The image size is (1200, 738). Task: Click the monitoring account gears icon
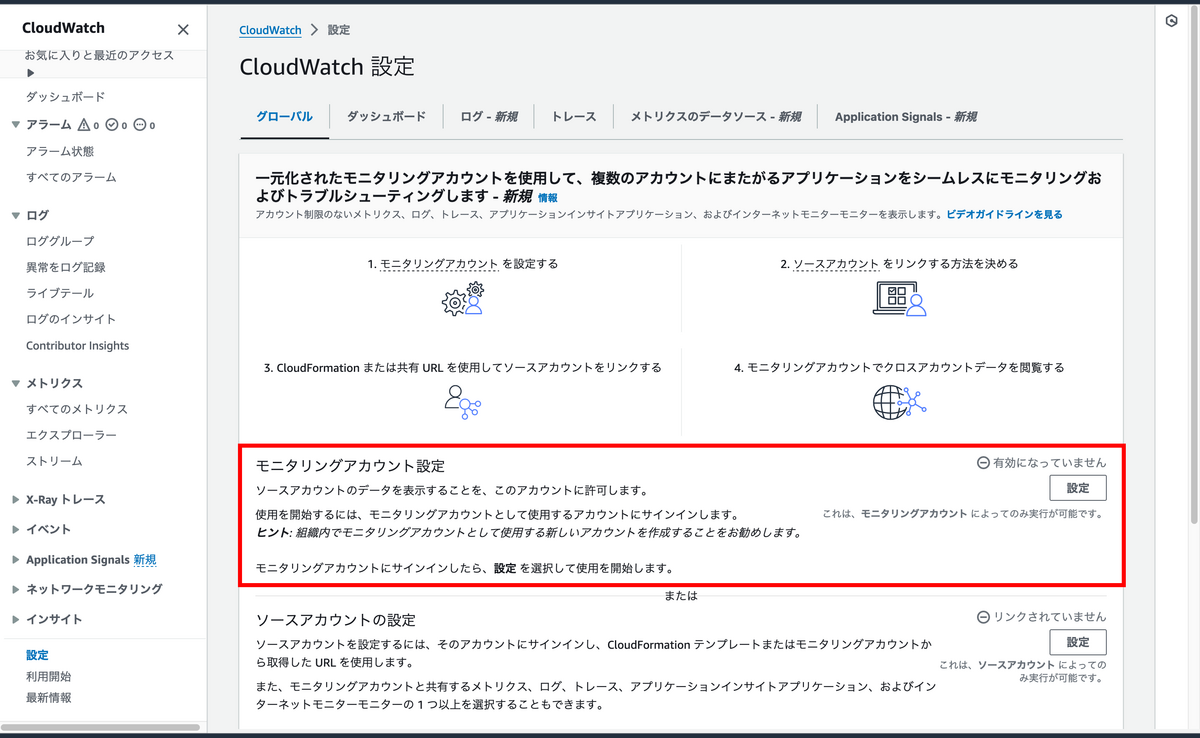(463, 299)
